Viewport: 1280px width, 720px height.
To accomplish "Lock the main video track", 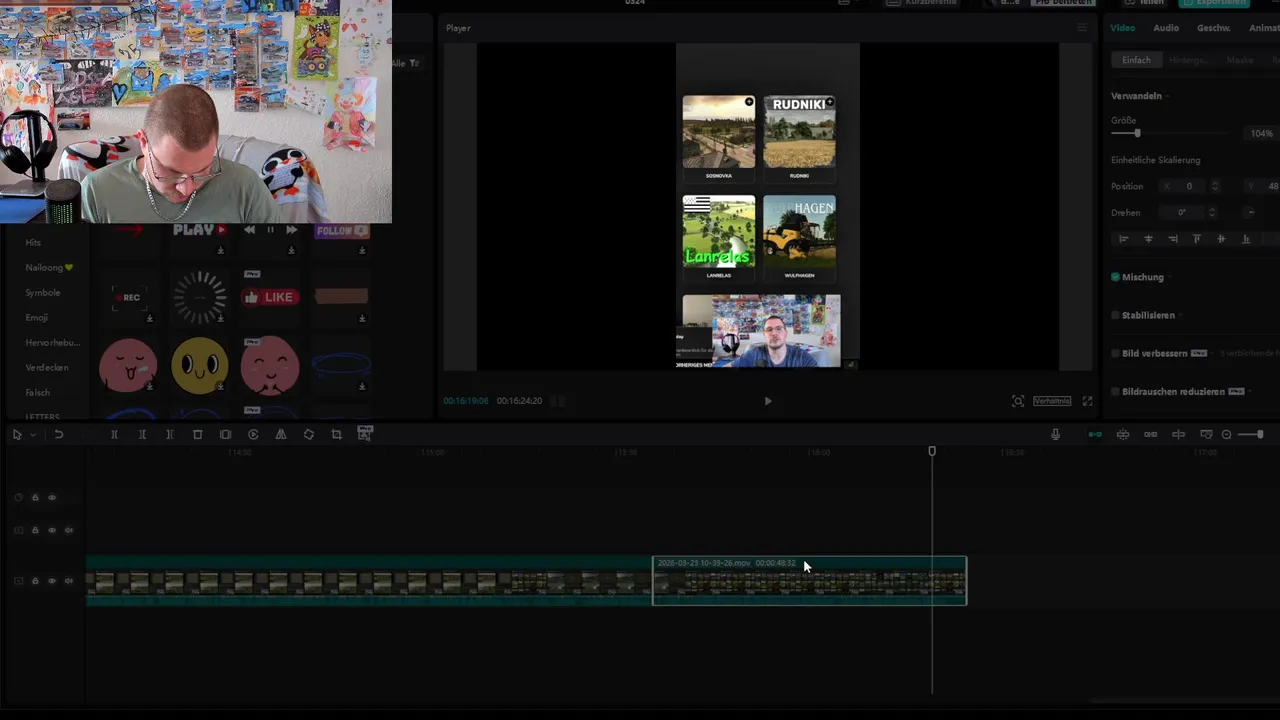I will (35, 581).
